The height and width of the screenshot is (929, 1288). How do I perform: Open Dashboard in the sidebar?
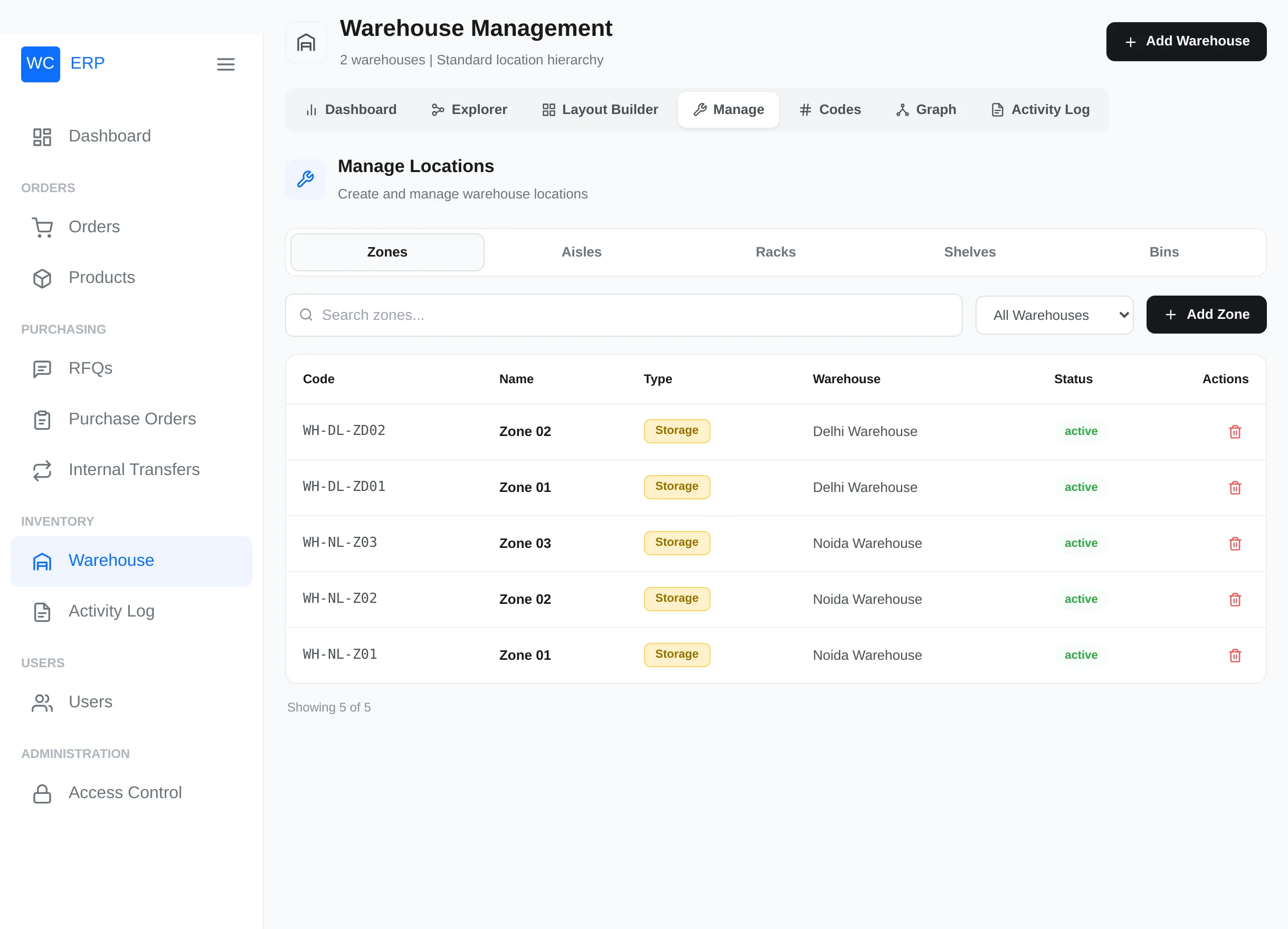131,136
